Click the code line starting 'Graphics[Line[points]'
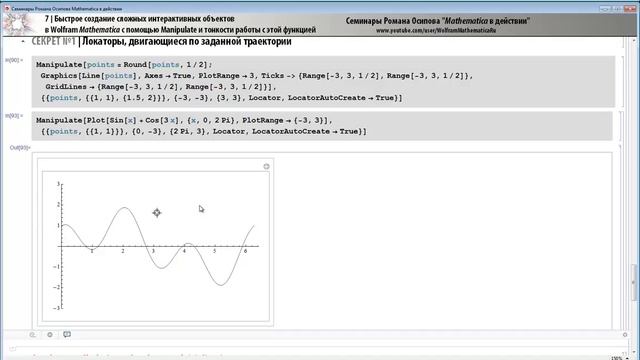 [256, 76]
